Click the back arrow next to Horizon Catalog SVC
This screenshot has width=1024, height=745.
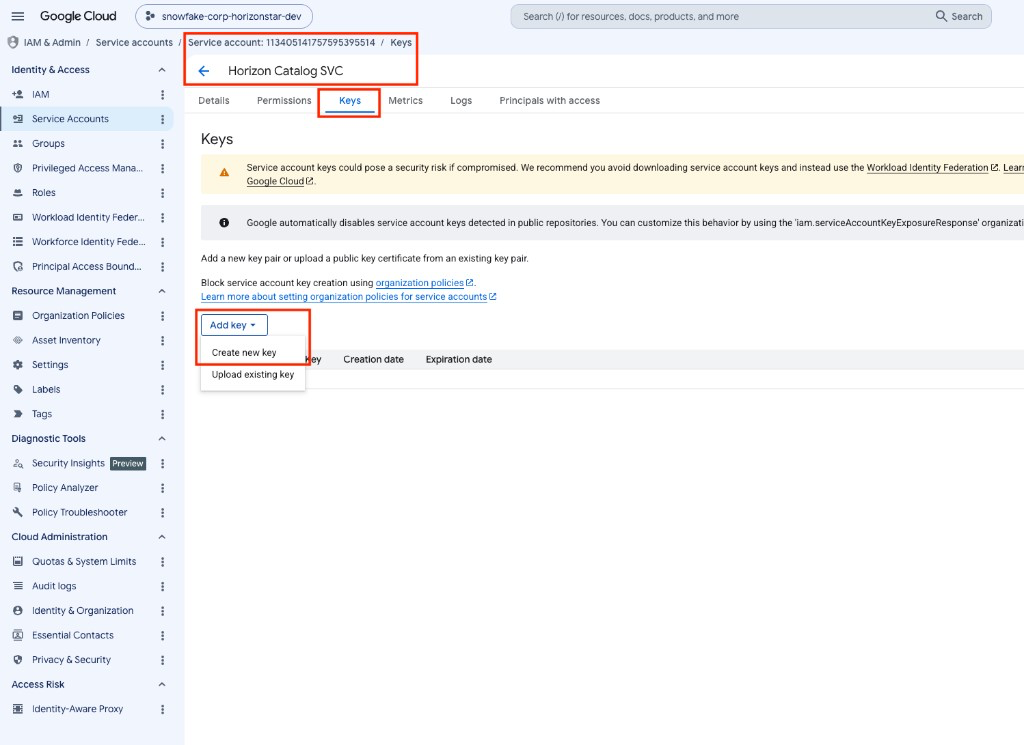[204, 71]
